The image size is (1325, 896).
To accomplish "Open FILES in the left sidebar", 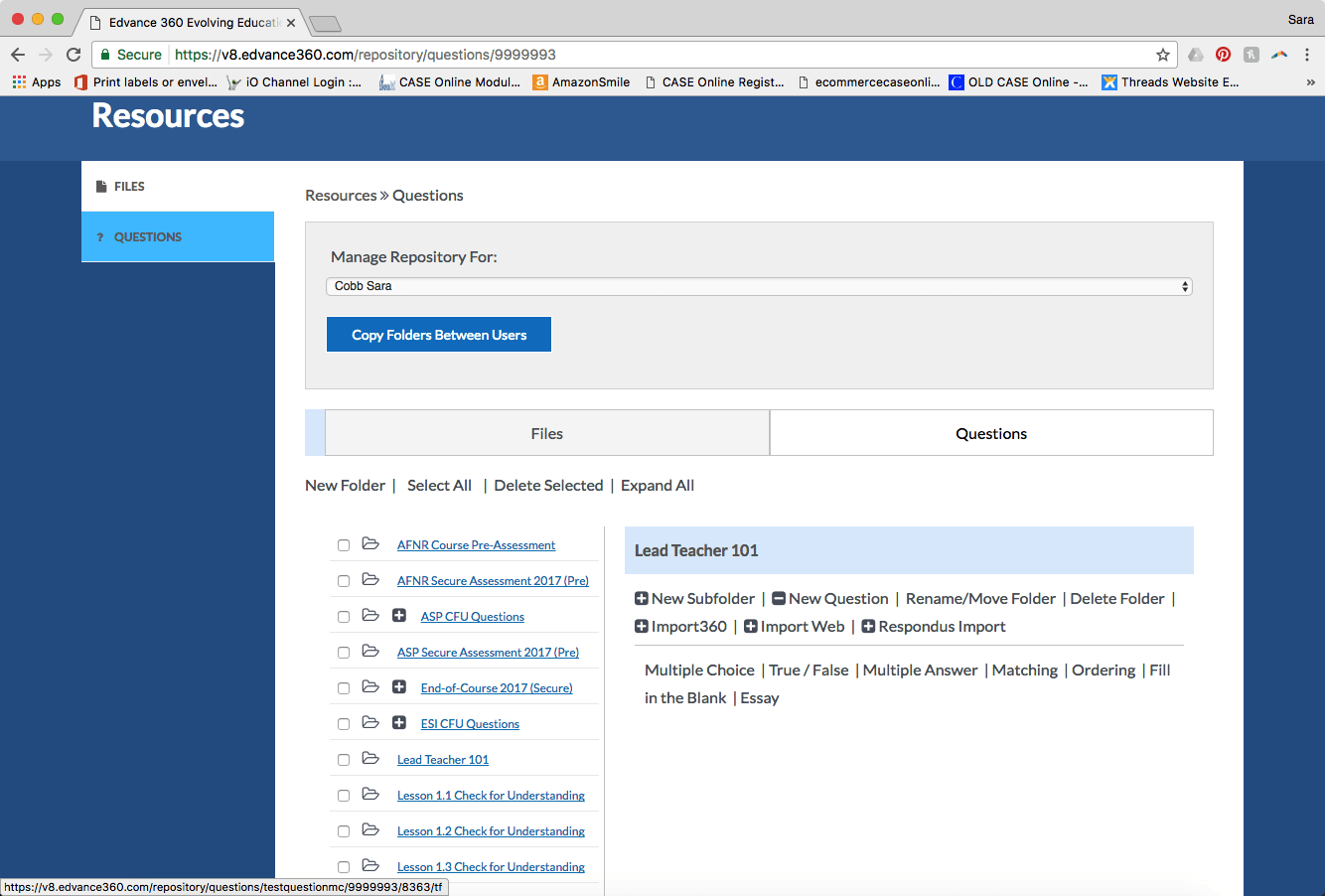I will [x=129, y=187].
